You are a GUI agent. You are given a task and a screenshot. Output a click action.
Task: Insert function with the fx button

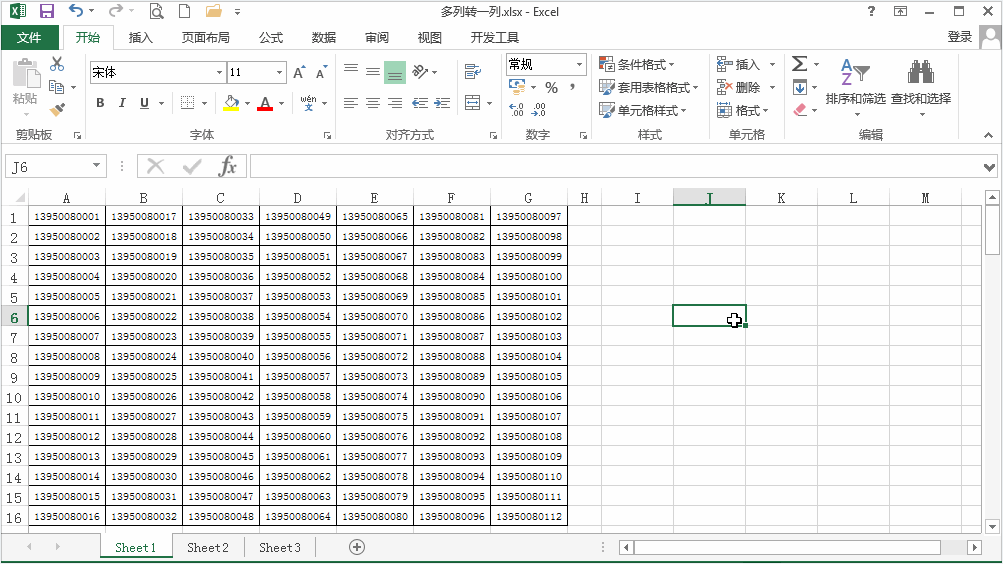(228, 167)
